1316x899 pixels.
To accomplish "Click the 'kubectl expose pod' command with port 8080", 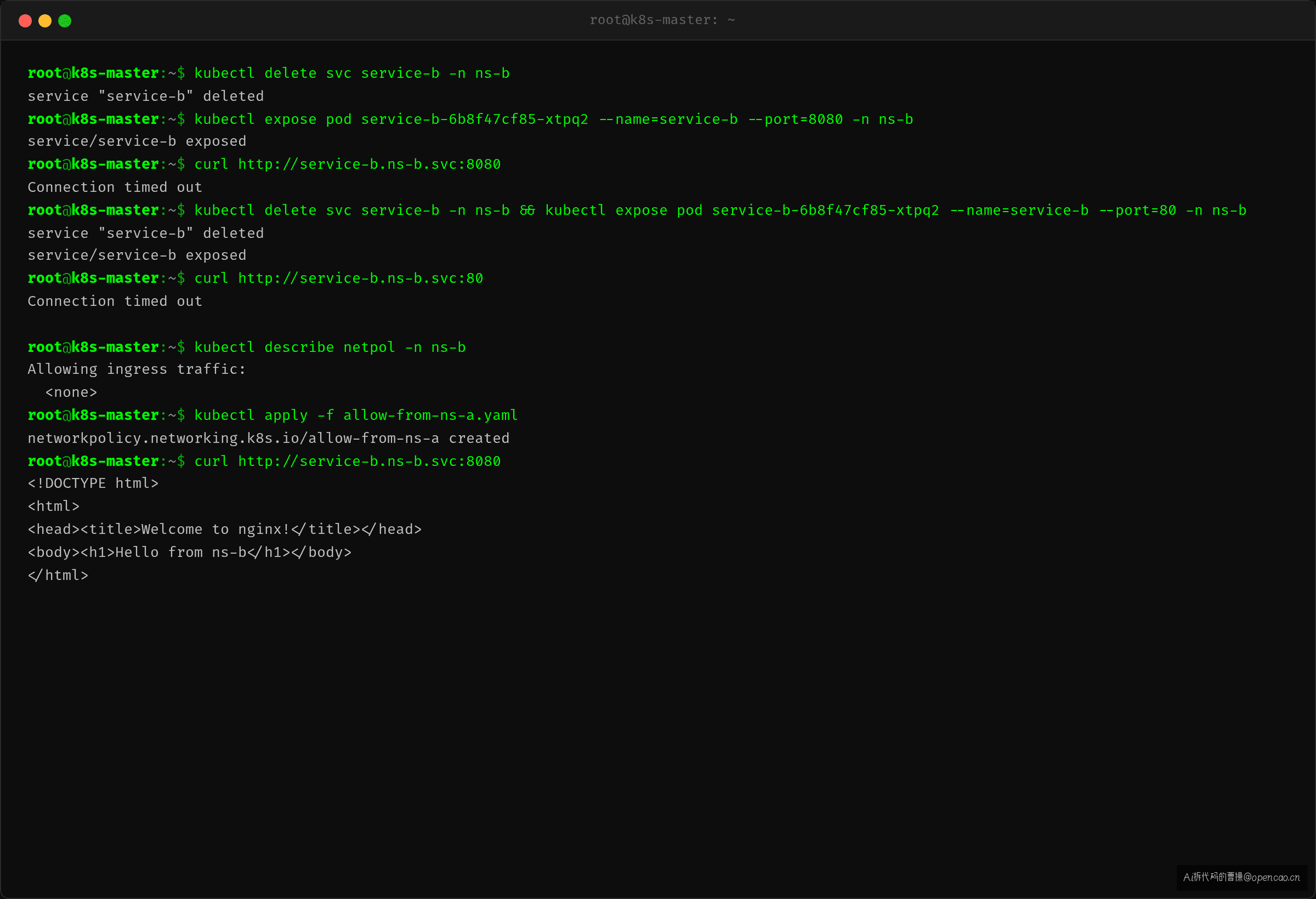I will coord(553,120).
